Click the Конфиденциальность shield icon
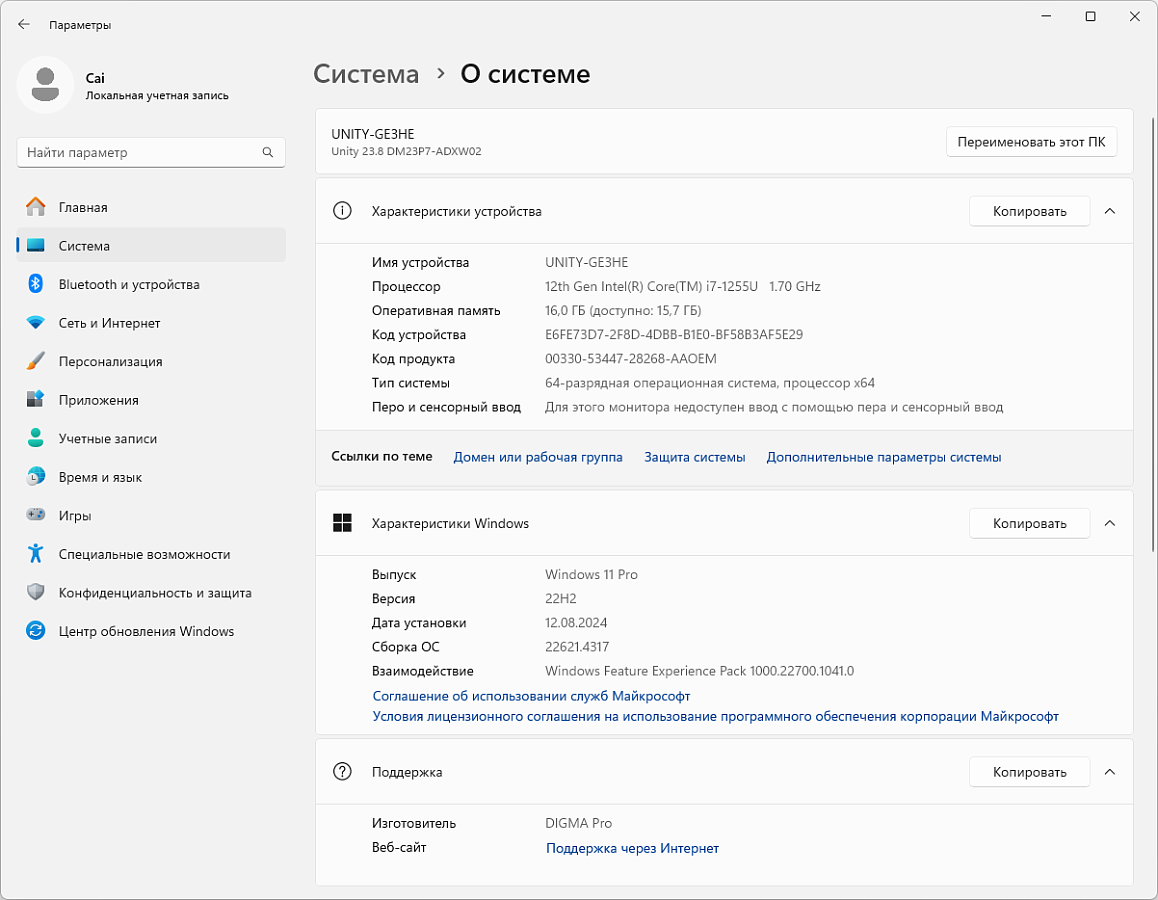The width and height of the screenshot is (1158, 900). [35, 592]
